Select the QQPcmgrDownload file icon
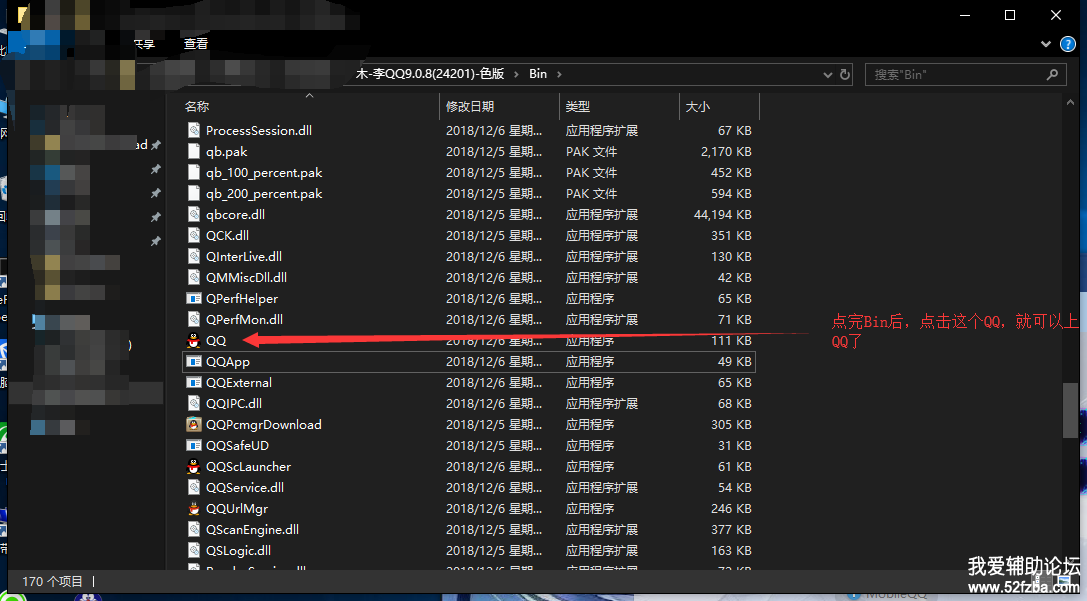Screen dimensions: 1087x601 click(194, 425)
